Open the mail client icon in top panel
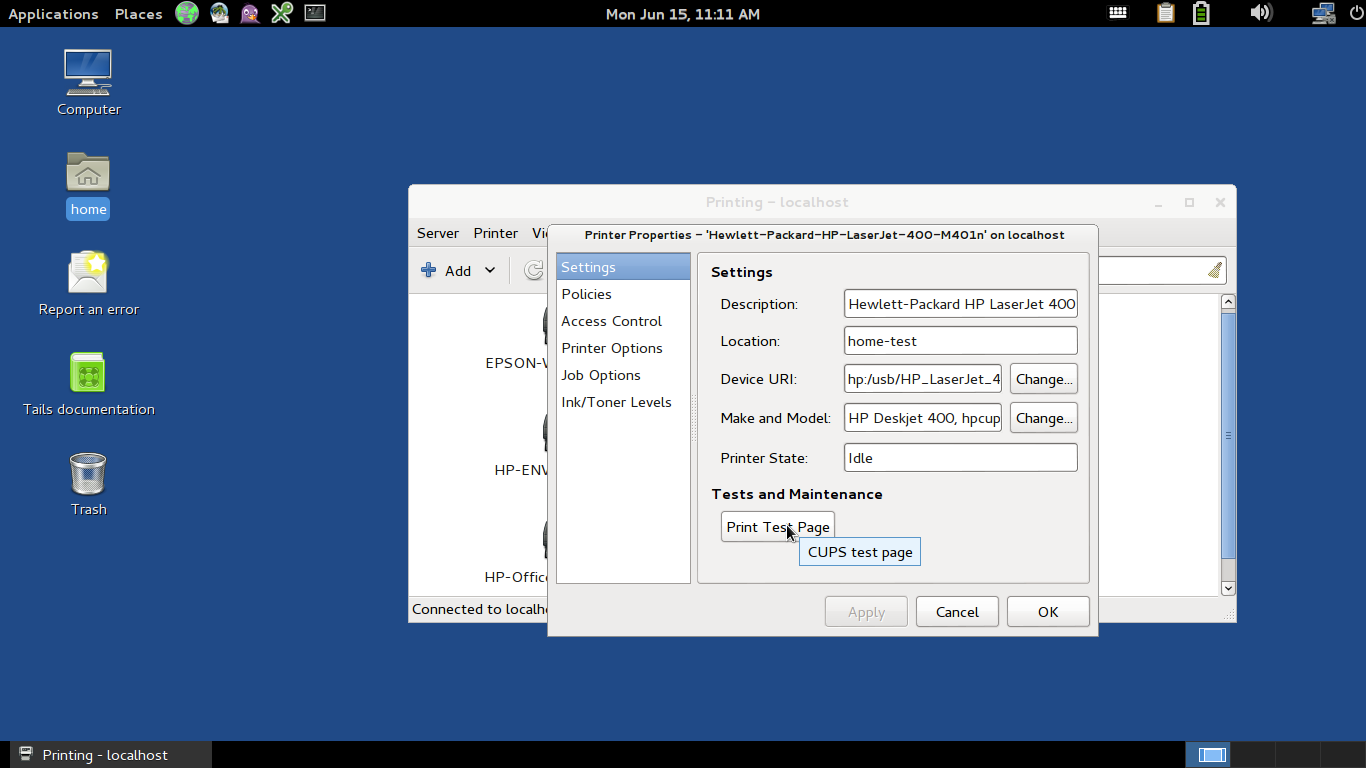 [219, 13]
